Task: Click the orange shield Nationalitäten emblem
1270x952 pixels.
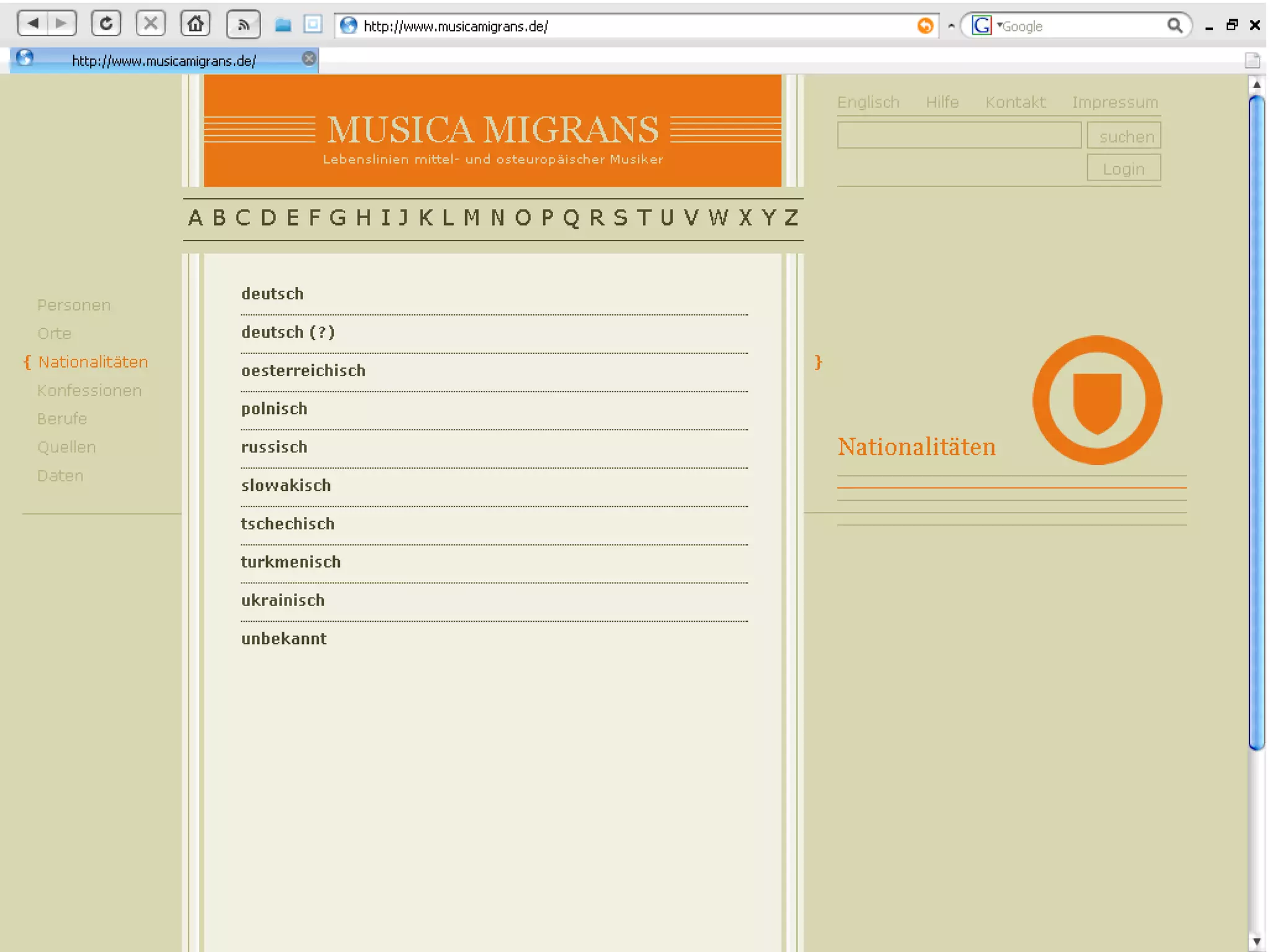Action: (1096, 400)
